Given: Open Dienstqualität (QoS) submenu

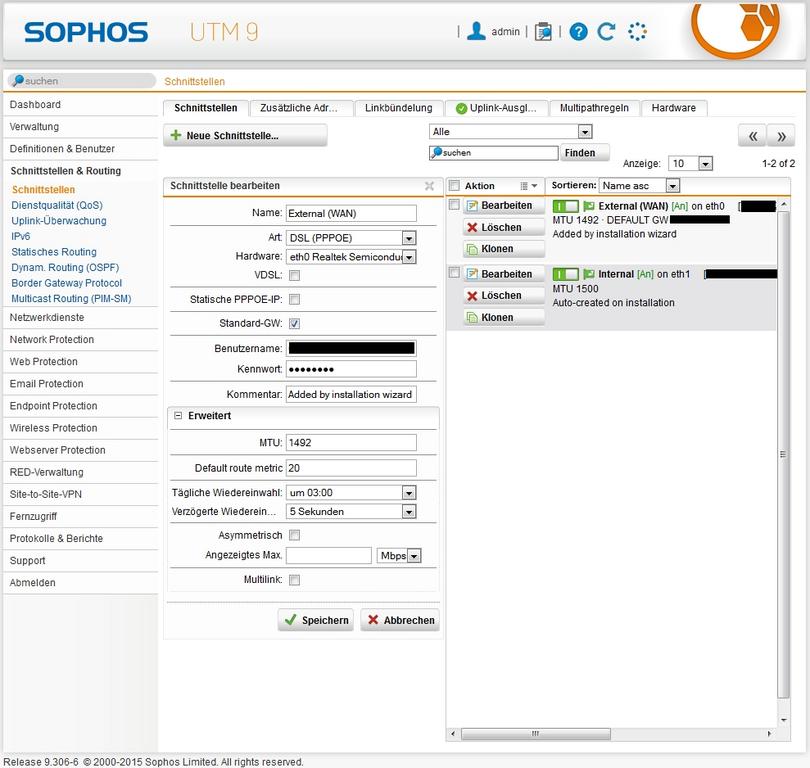Looking at the screenshot, I should pos(57,205).
